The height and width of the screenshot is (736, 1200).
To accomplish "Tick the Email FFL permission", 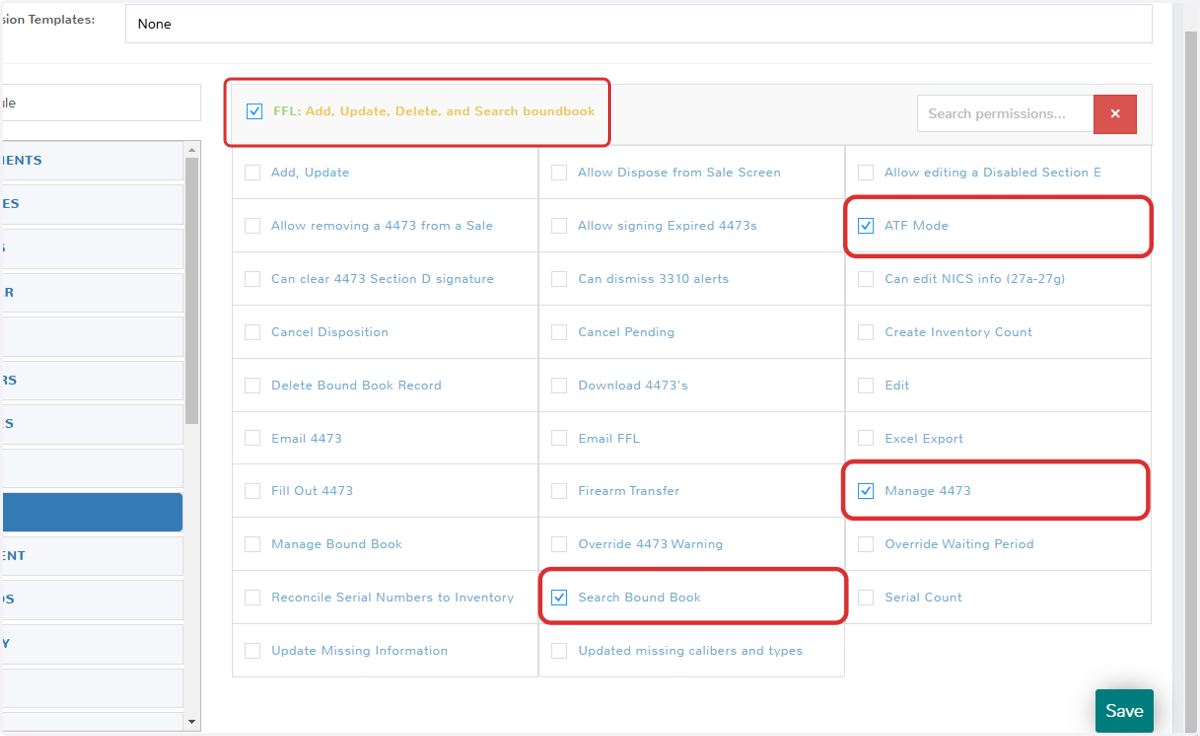I will [x=559, y=438].
